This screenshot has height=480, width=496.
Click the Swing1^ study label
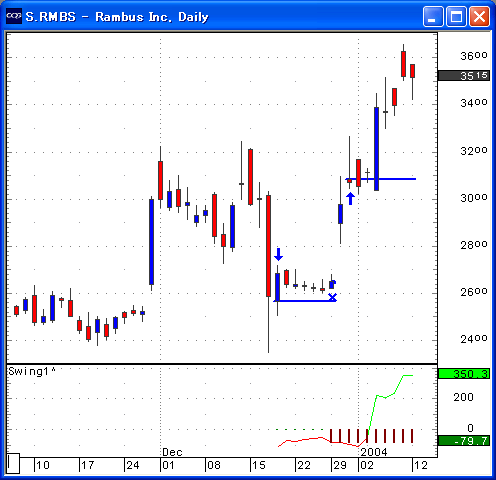[32, 371]
